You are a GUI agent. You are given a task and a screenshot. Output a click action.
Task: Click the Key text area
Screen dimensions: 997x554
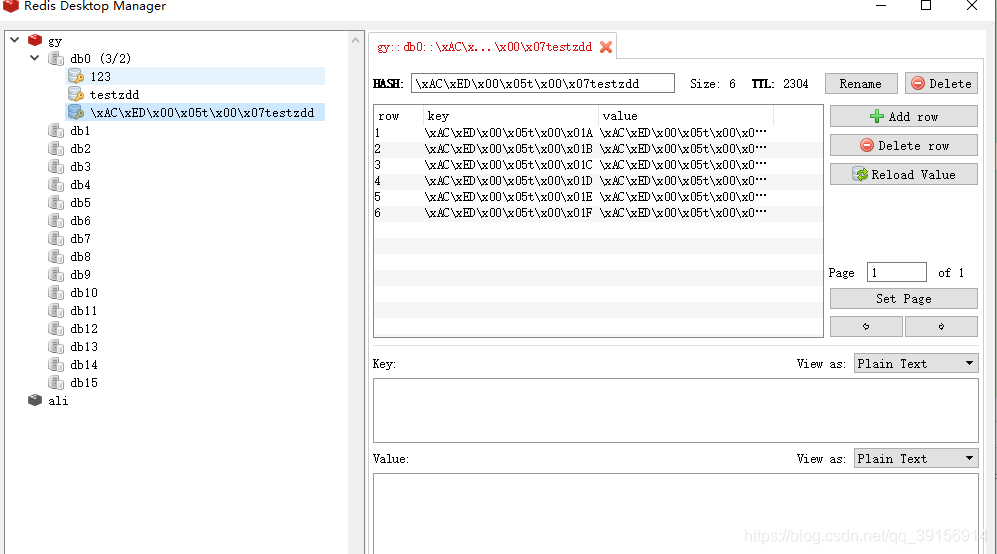675,410
